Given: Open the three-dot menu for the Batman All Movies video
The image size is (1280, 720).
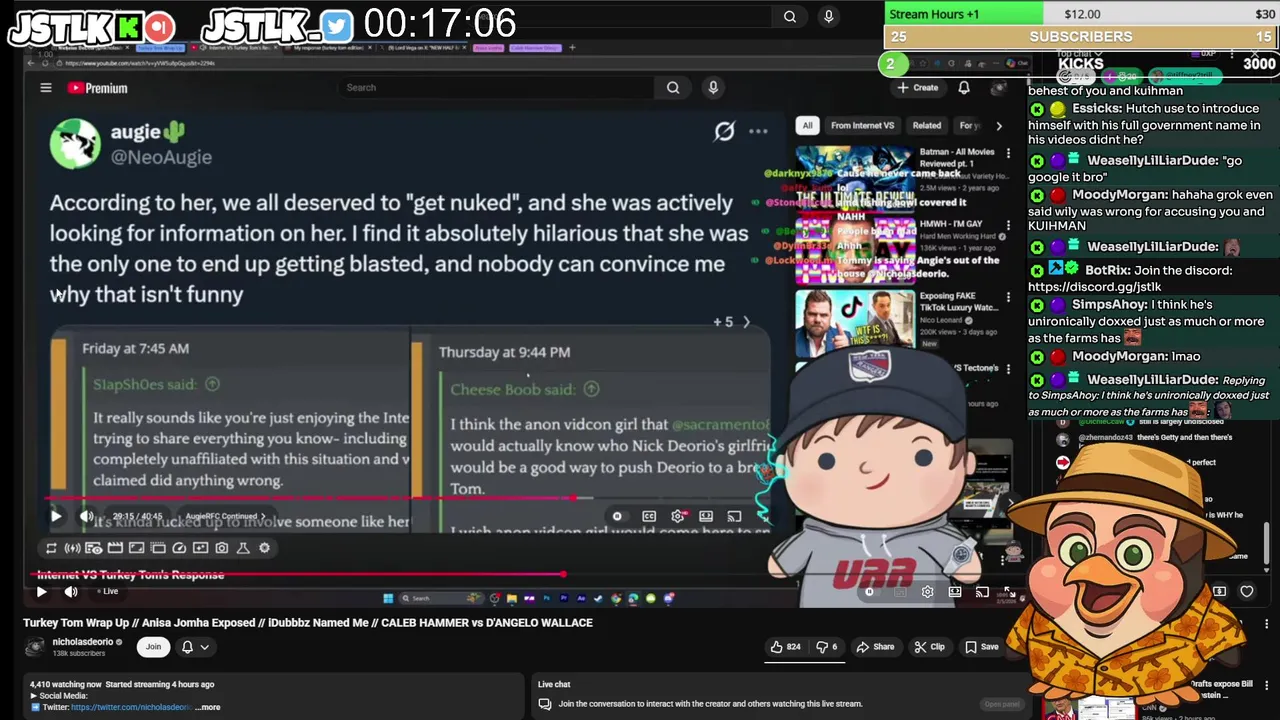Looking at the screenshot, I should 1008,153.
